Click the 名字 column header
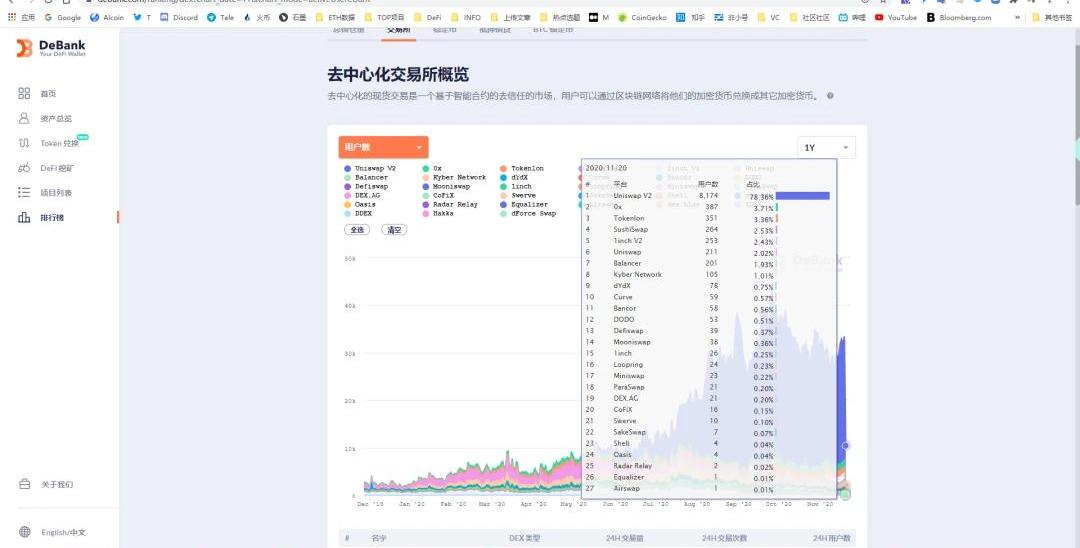The image size is (1080, 548). [379, 538]
